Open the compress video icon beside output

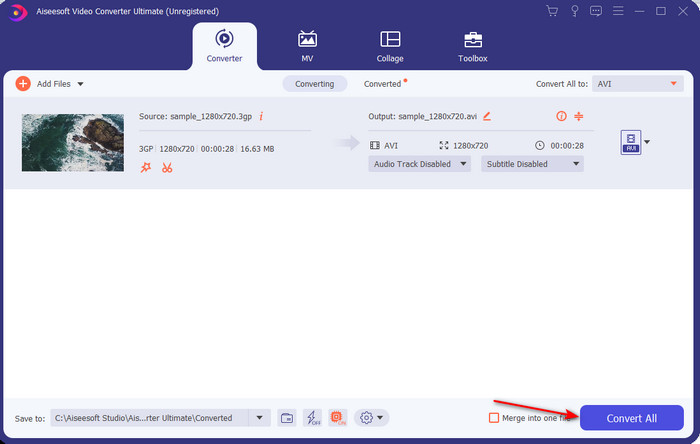pos(578,116)
